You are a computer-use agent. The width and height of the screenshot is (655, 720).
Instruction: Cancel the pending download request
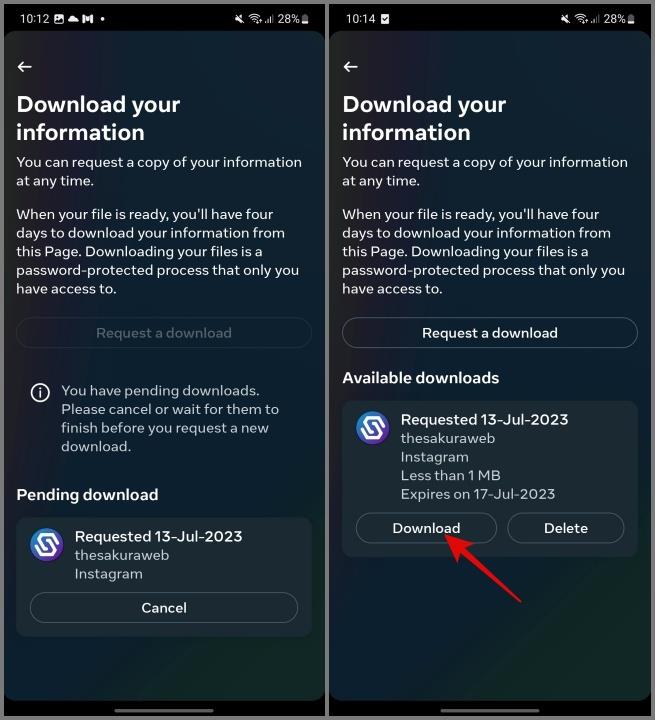pos(164,608)
